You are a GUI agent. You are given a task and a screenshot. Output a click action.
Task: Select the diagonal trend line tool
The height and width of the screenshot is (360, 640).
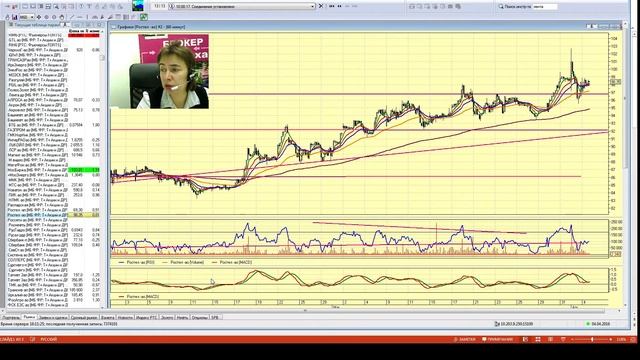pos(72,17)
